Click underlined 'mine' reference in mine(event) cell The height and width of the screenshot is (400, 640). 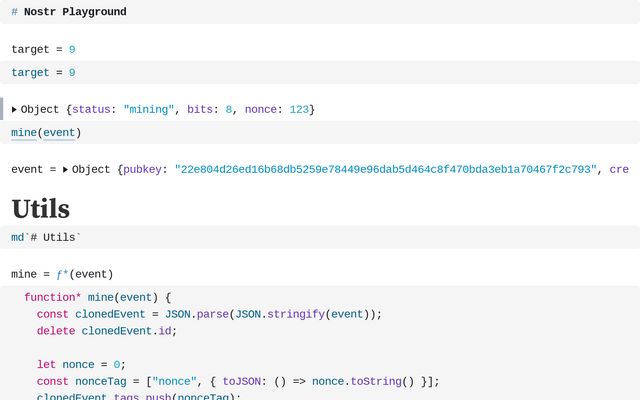coord(24,133)
